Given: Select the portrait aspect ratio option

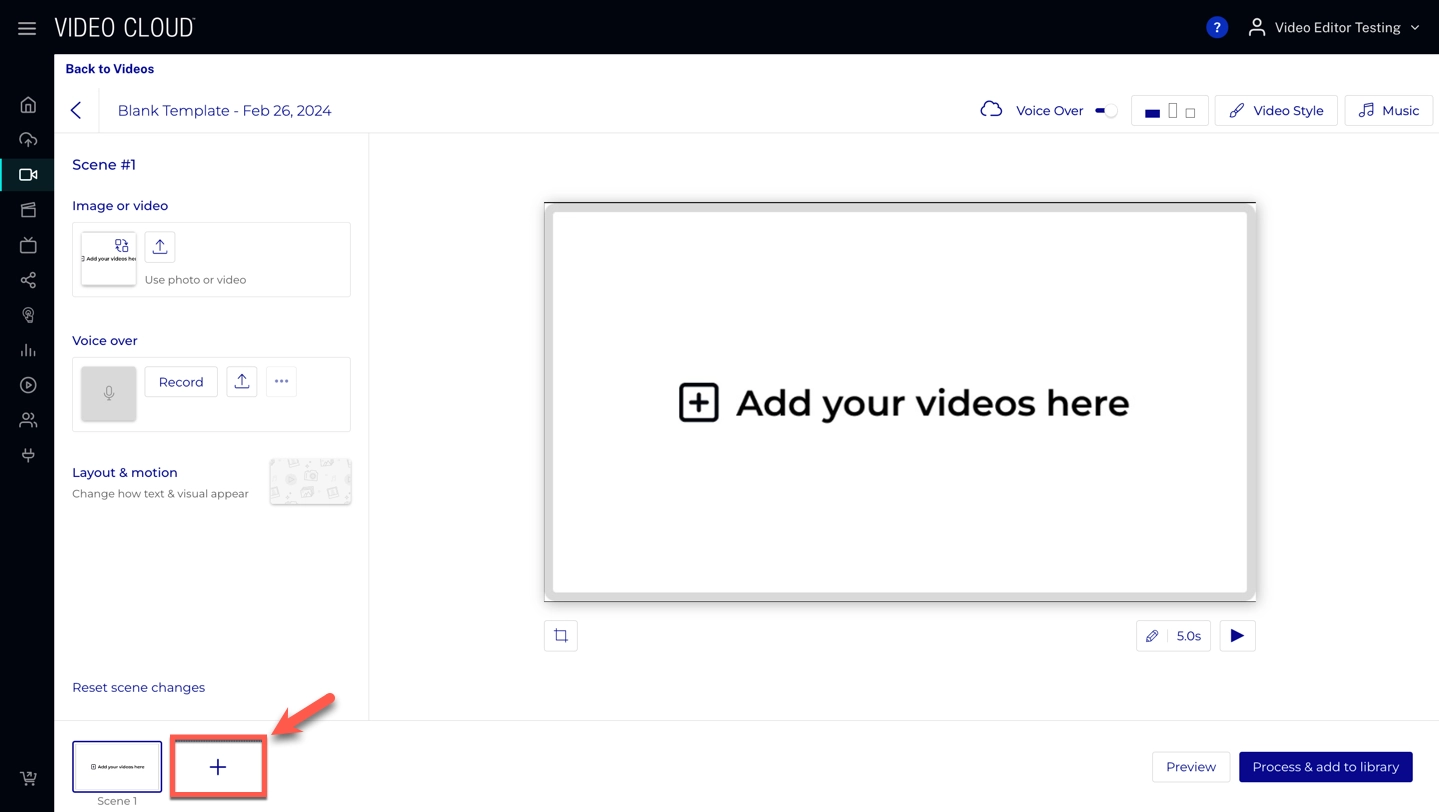Looking at the screenshot, I should point(1172,111).
